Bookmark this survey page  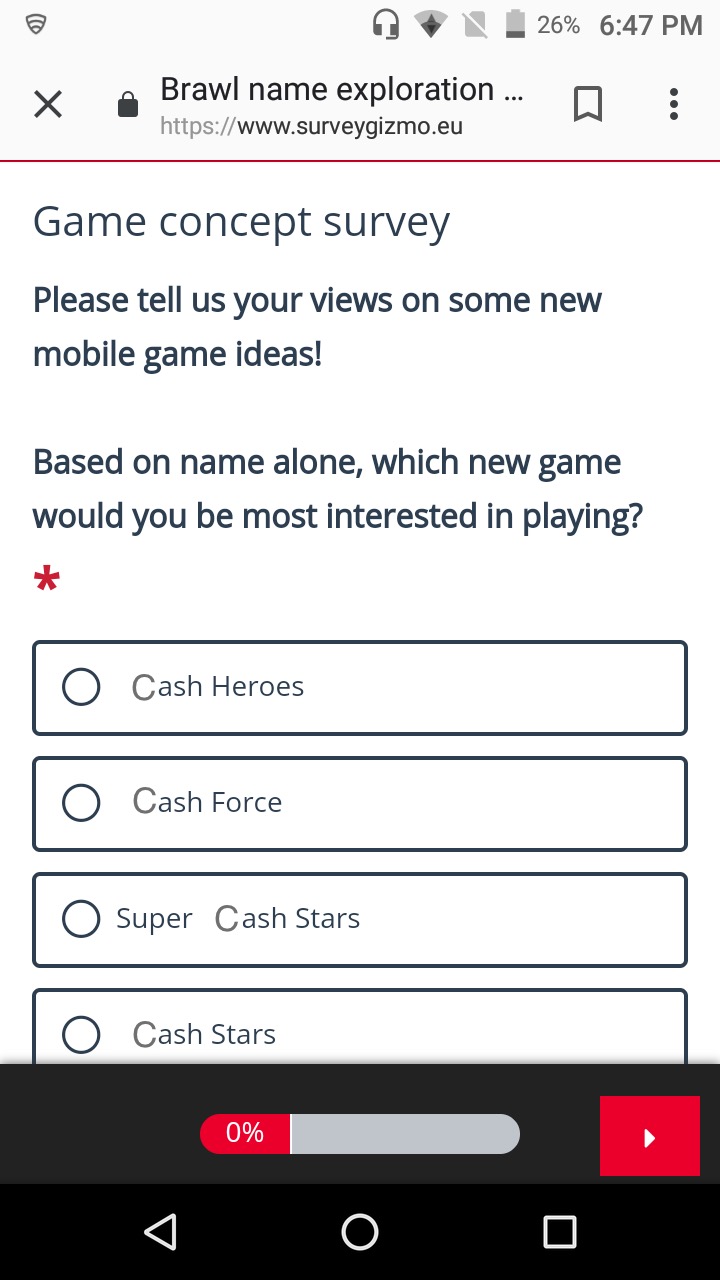tap(588, 104)
